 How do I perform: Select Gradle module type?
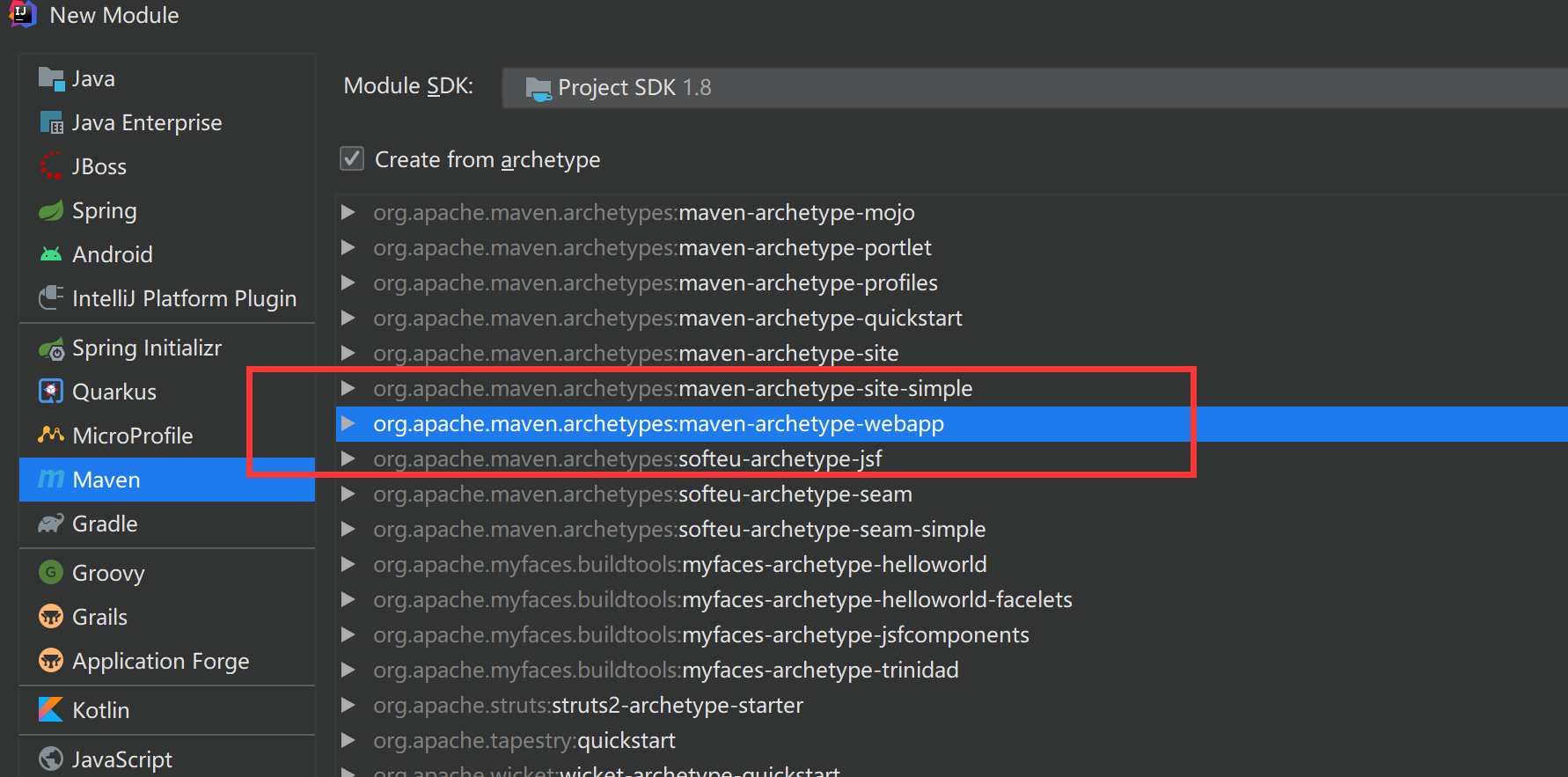pos(167,524)
